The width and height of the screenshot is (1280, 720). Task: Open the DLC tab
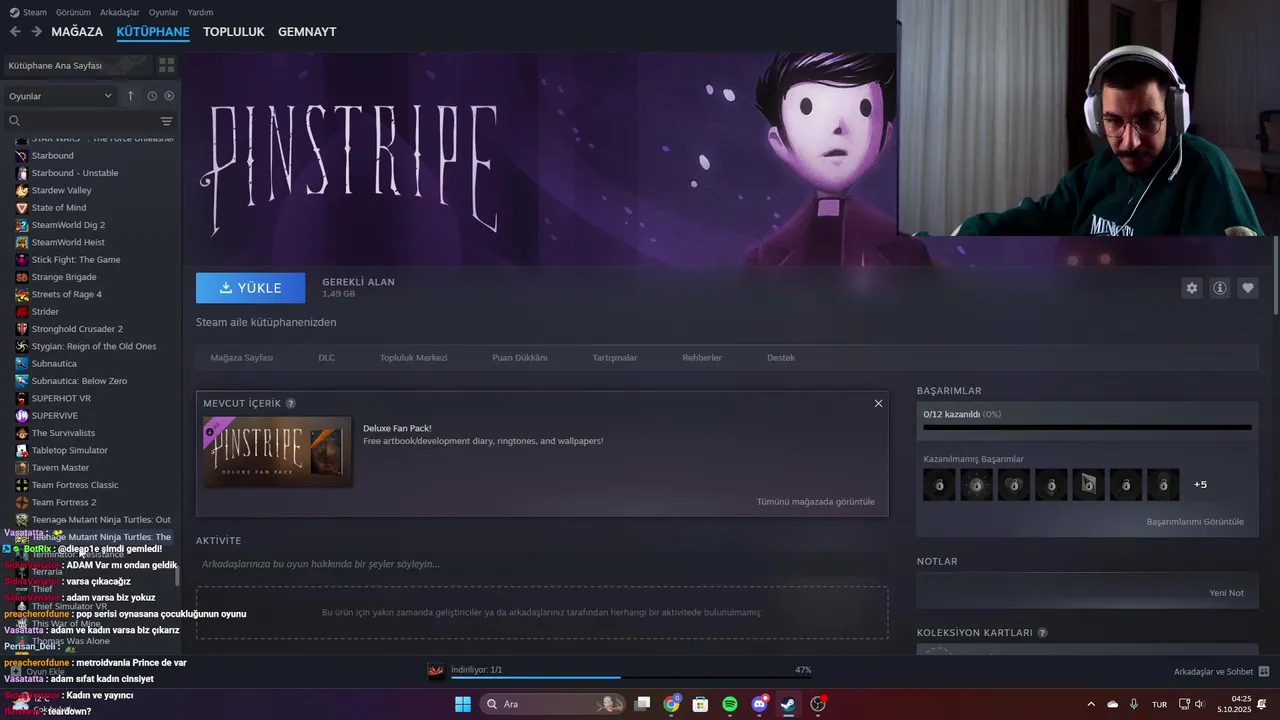point(326,358)
